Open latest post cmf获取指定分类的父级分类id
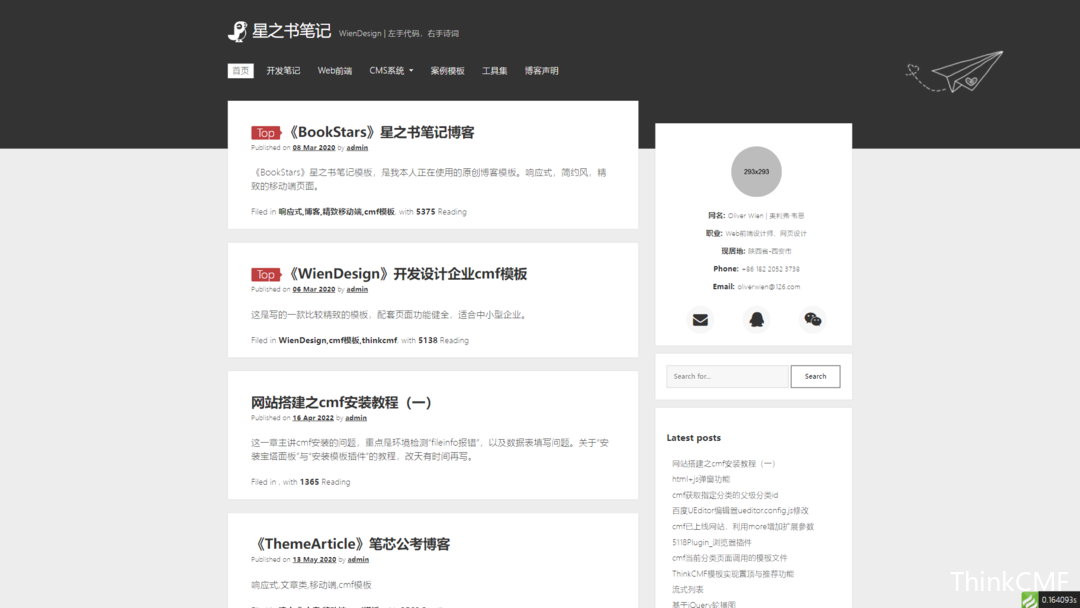This screenshot has width=1080, height=608. [725, 495]
